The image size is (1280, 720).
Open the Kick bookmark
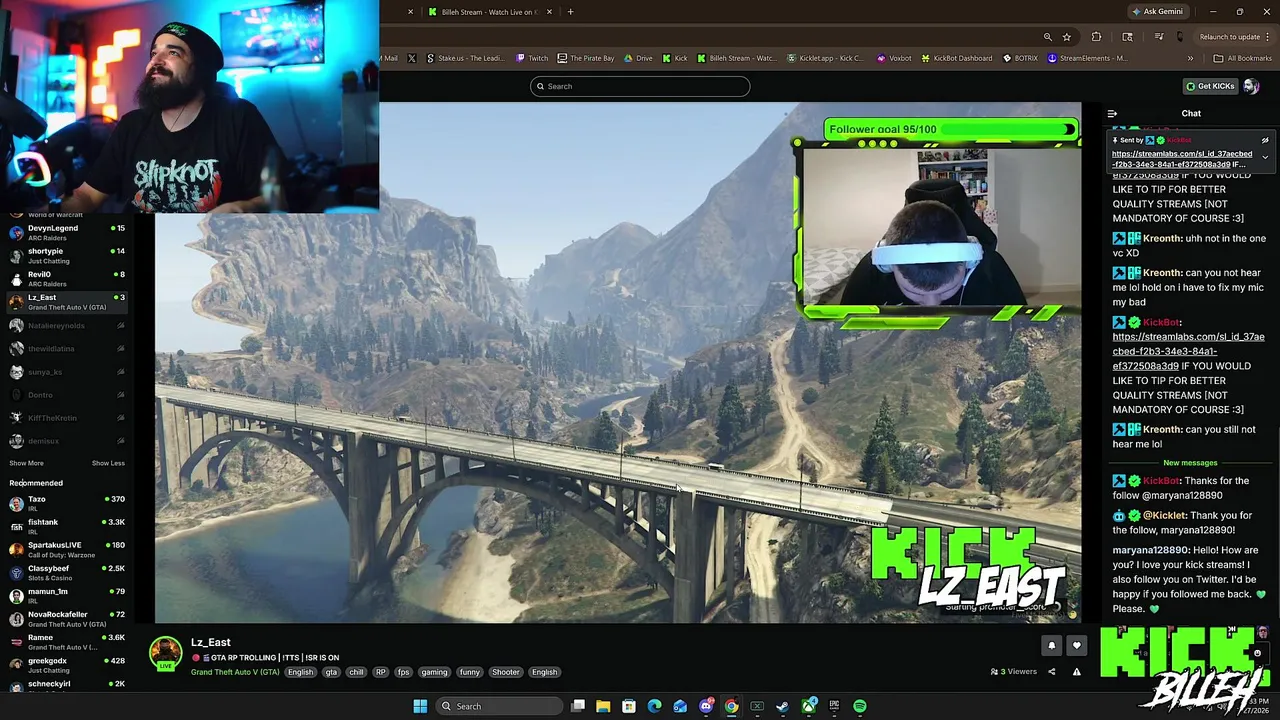point(675,58)
